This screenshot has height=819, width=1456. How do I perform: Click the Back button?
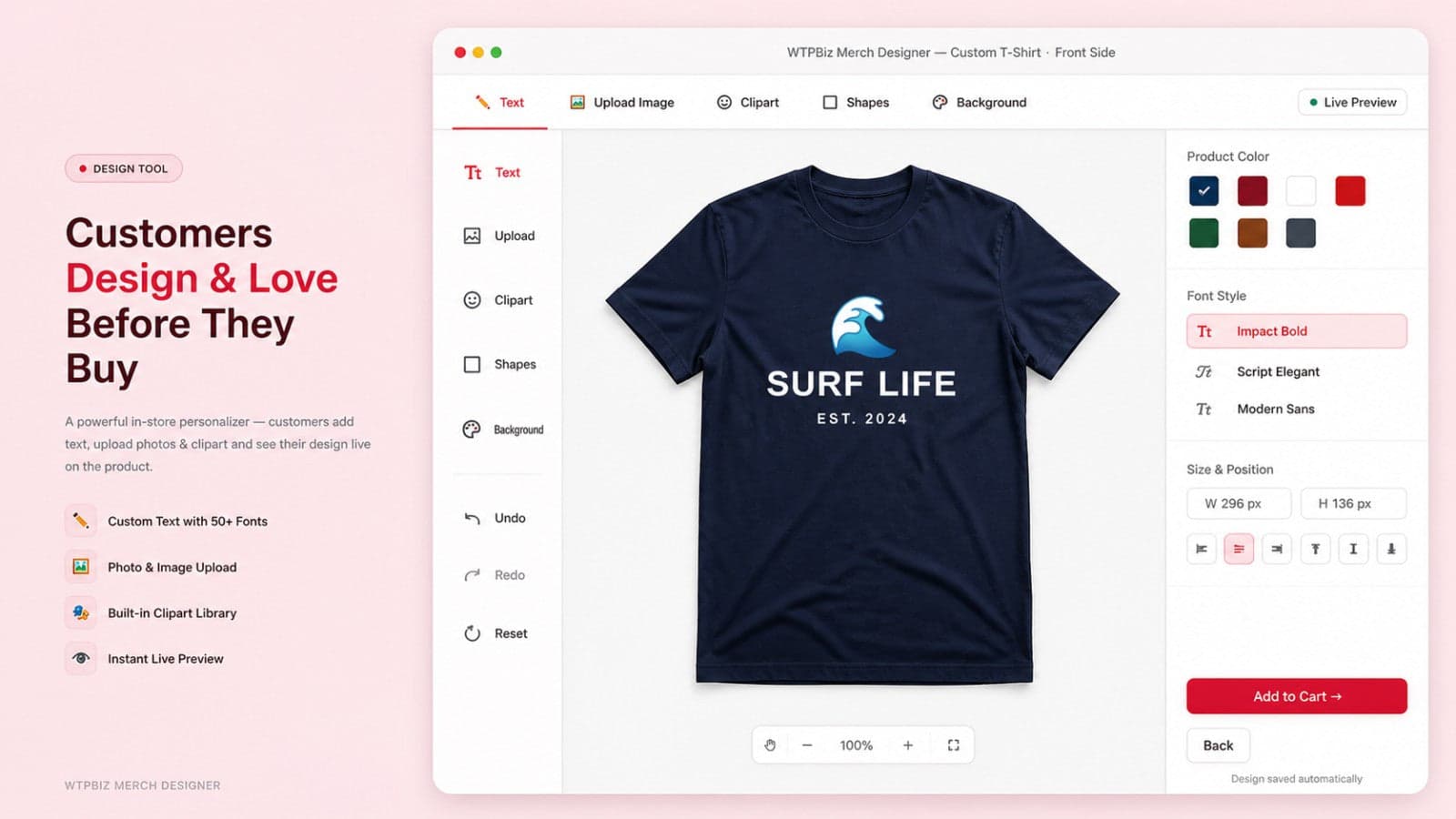tap(1218, 745)
